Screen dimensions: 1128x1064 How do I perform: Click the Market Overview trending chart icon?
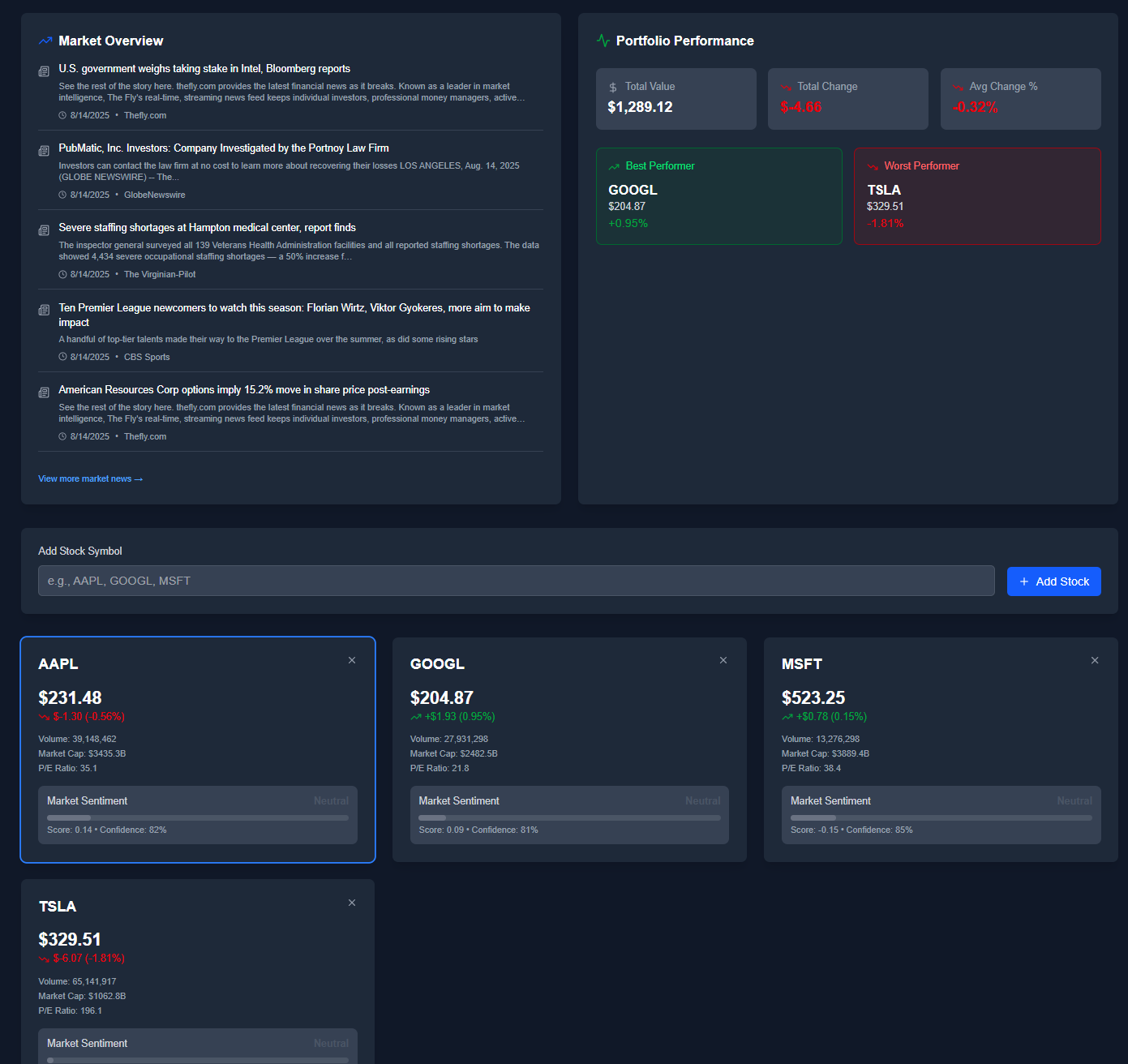[44, 40]
